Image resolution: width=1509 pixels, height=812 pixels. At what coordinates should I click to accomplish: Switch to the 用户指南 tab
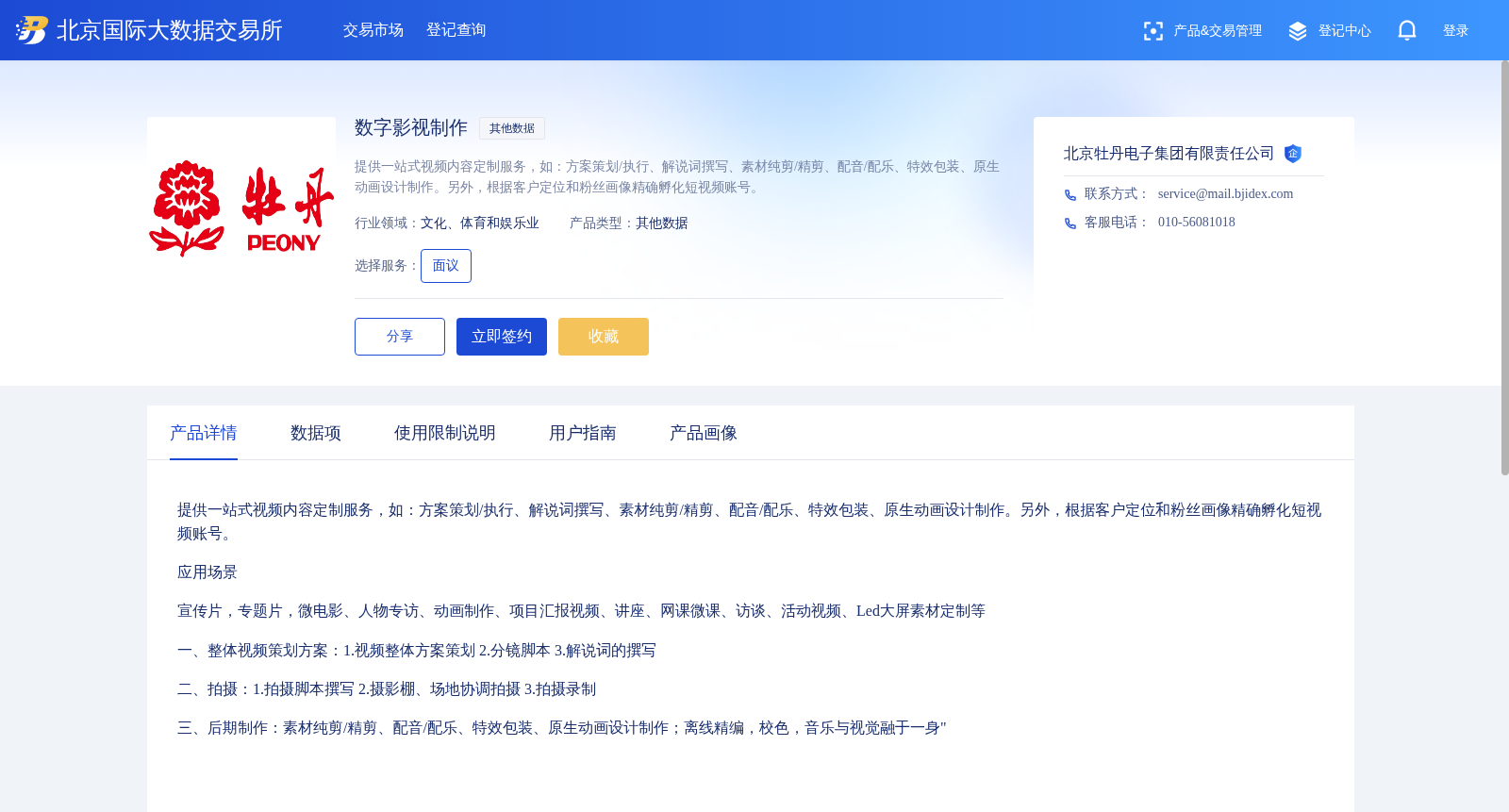coord(583,433)
